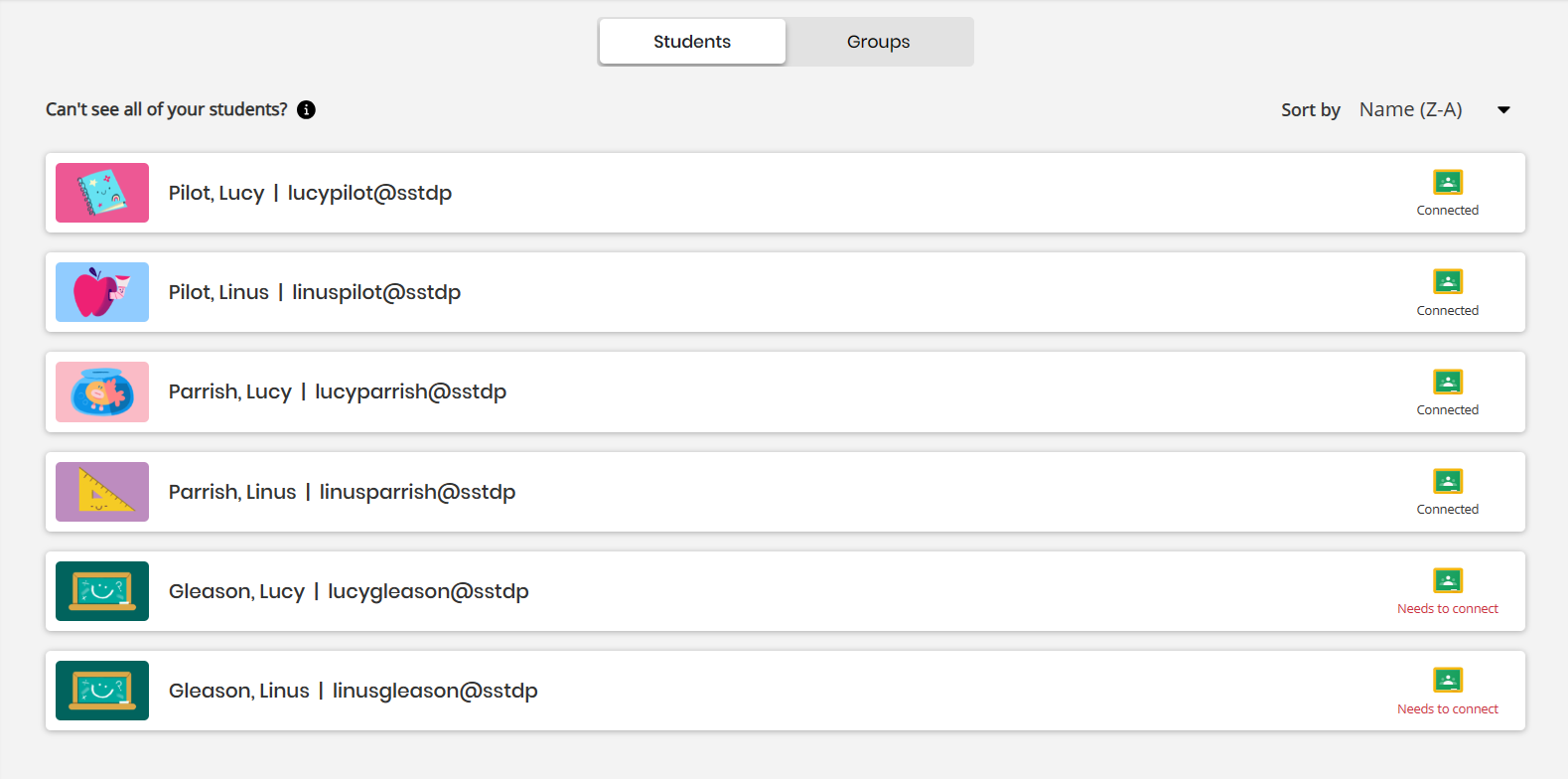Click Linus Gleason's chalkboard avatar
This screenshot has width=1568, height=779.
[102, 691]
